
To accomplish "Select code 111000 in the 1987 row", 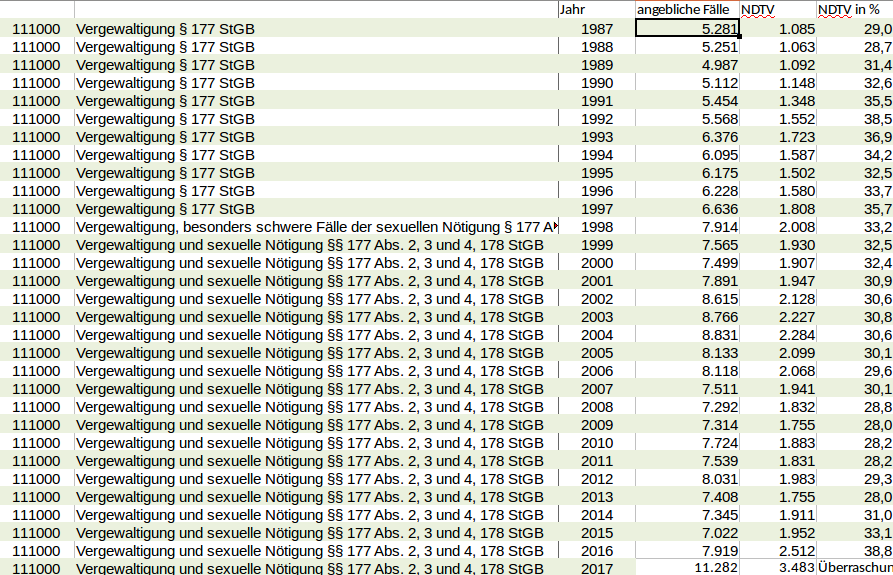I will [37, 29].
